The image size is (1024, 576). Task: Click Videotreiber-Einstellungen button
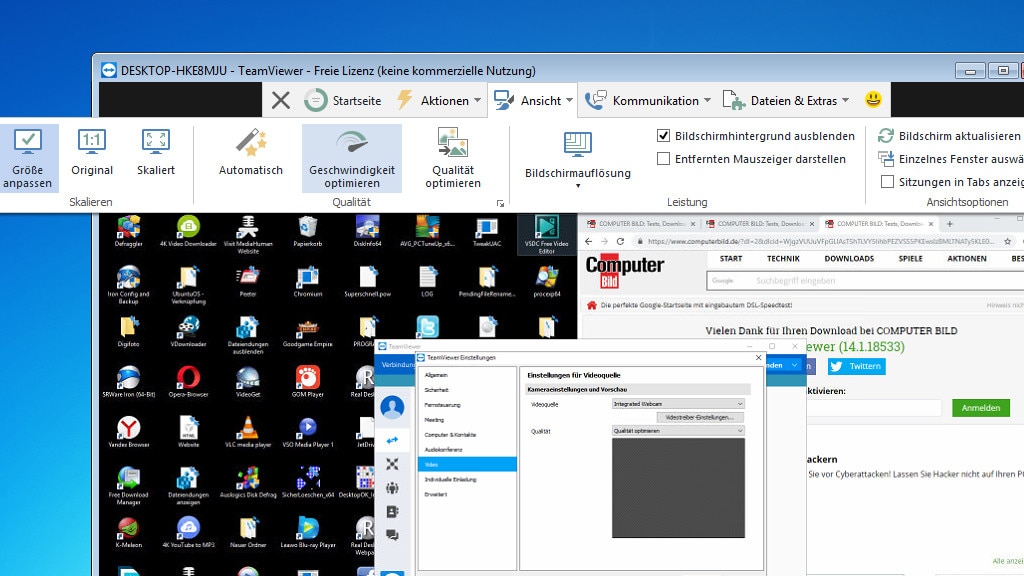point(700,417)
